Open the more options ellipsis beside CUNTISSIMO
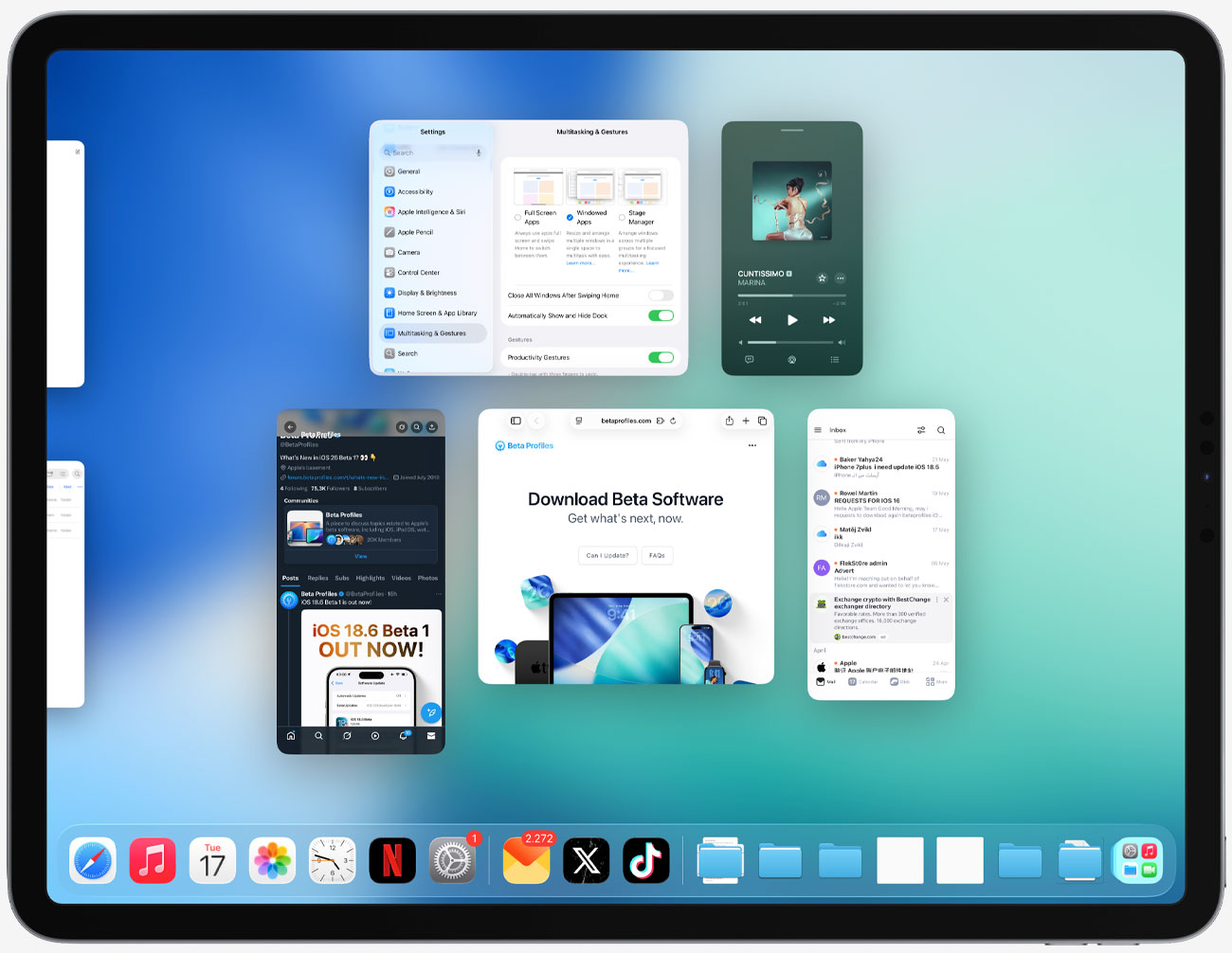The height and width of the screenshot is (953, 1232). (x=840, y=278)
